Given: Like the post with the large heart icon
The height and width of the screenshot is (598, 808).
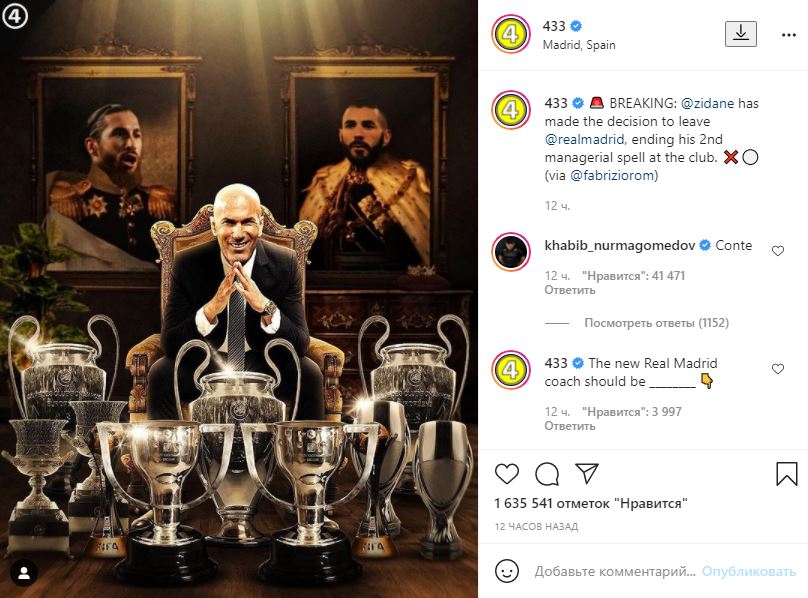Looking at the screenshot, I should click(x=507, y=474).
